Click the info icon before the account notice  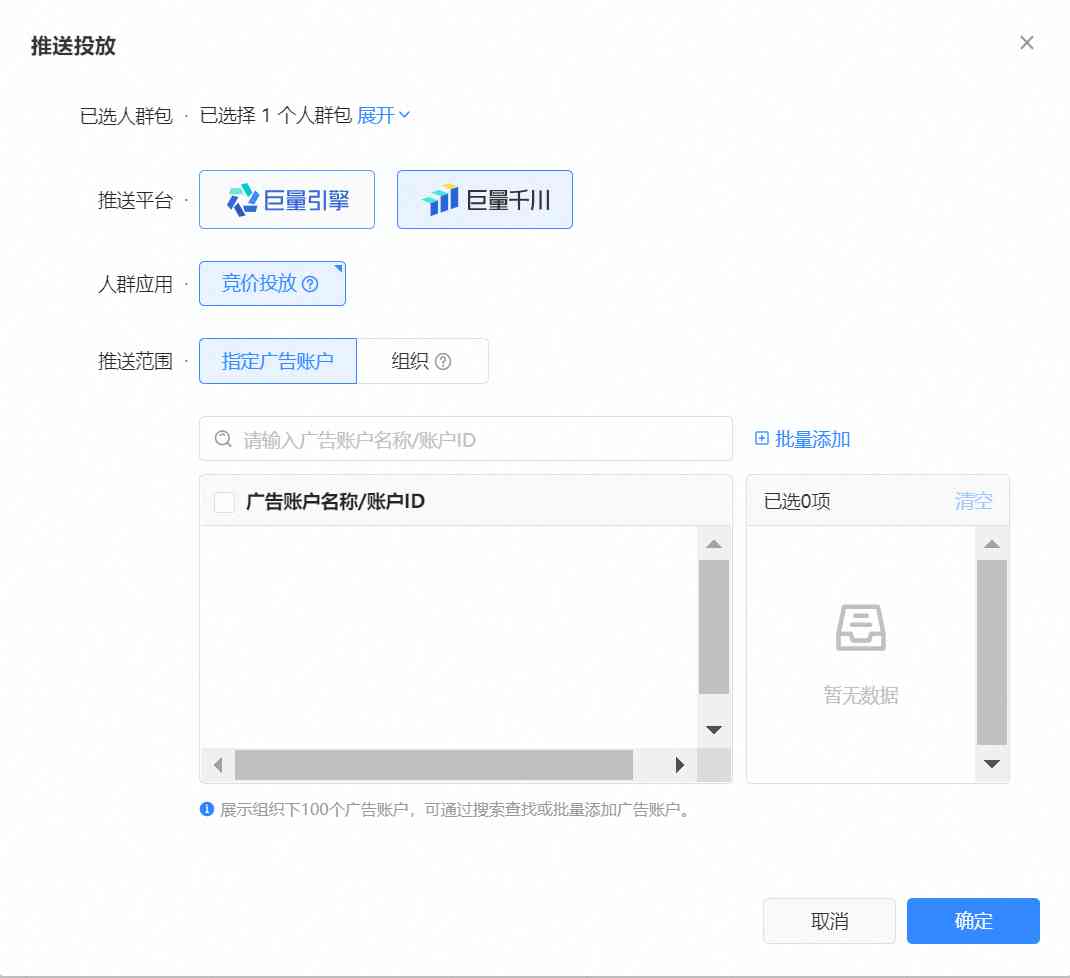coord(206,807)
